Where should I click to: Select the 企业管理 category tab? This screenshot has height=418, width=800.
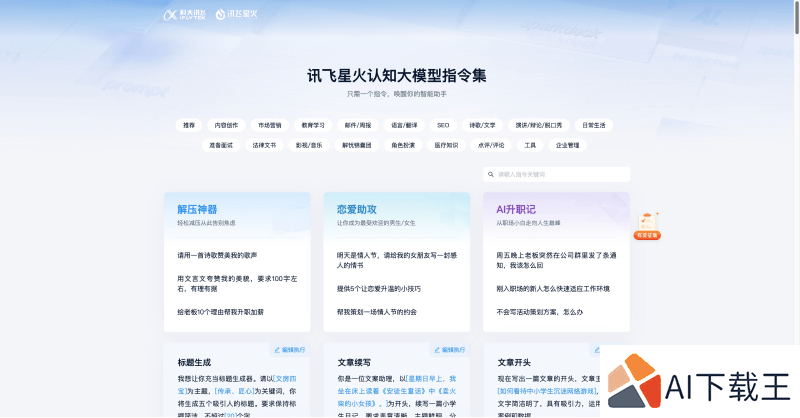567,145
